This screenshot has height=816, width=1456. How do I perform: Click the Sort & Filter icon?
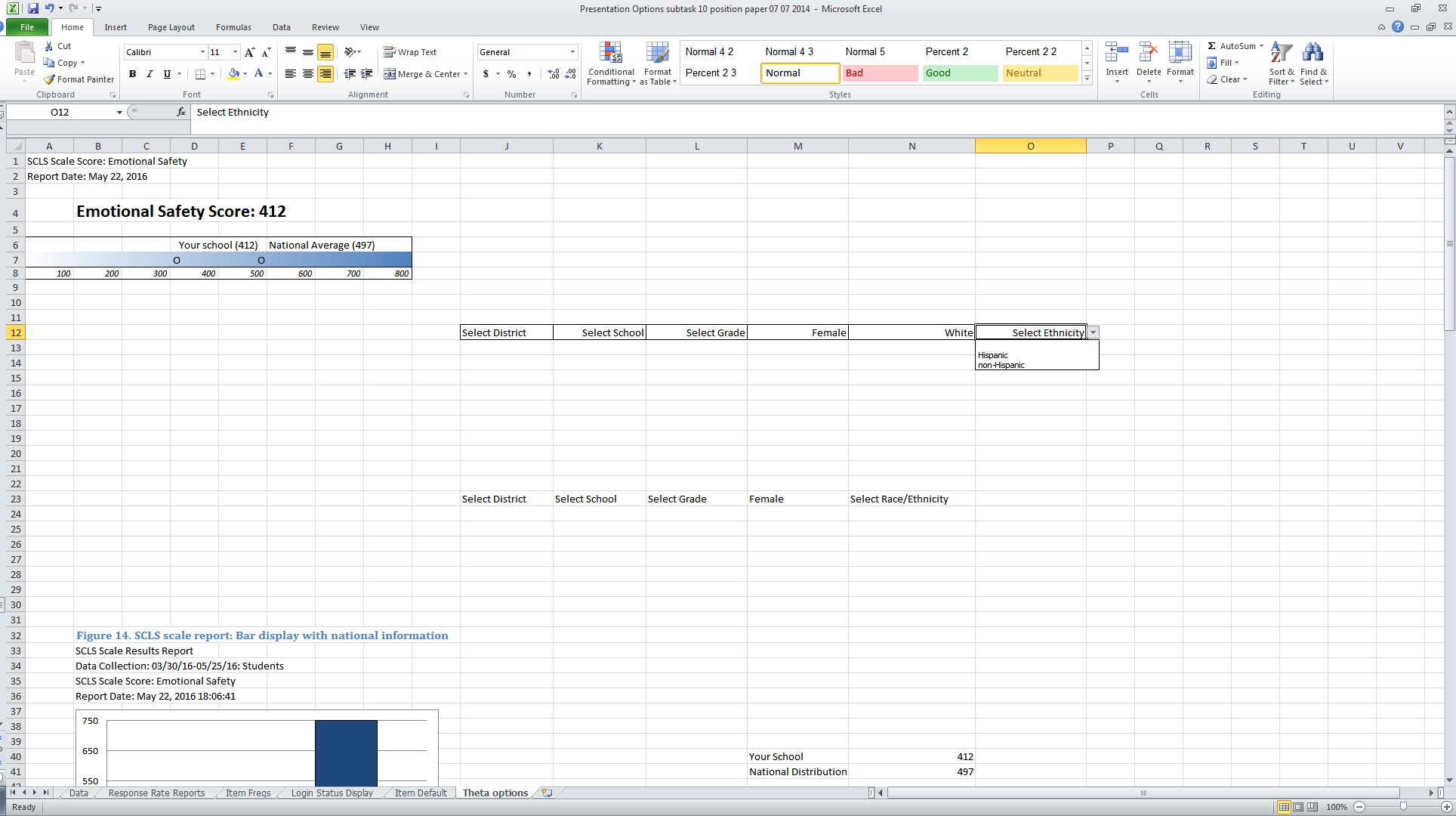coord(1281,53)
